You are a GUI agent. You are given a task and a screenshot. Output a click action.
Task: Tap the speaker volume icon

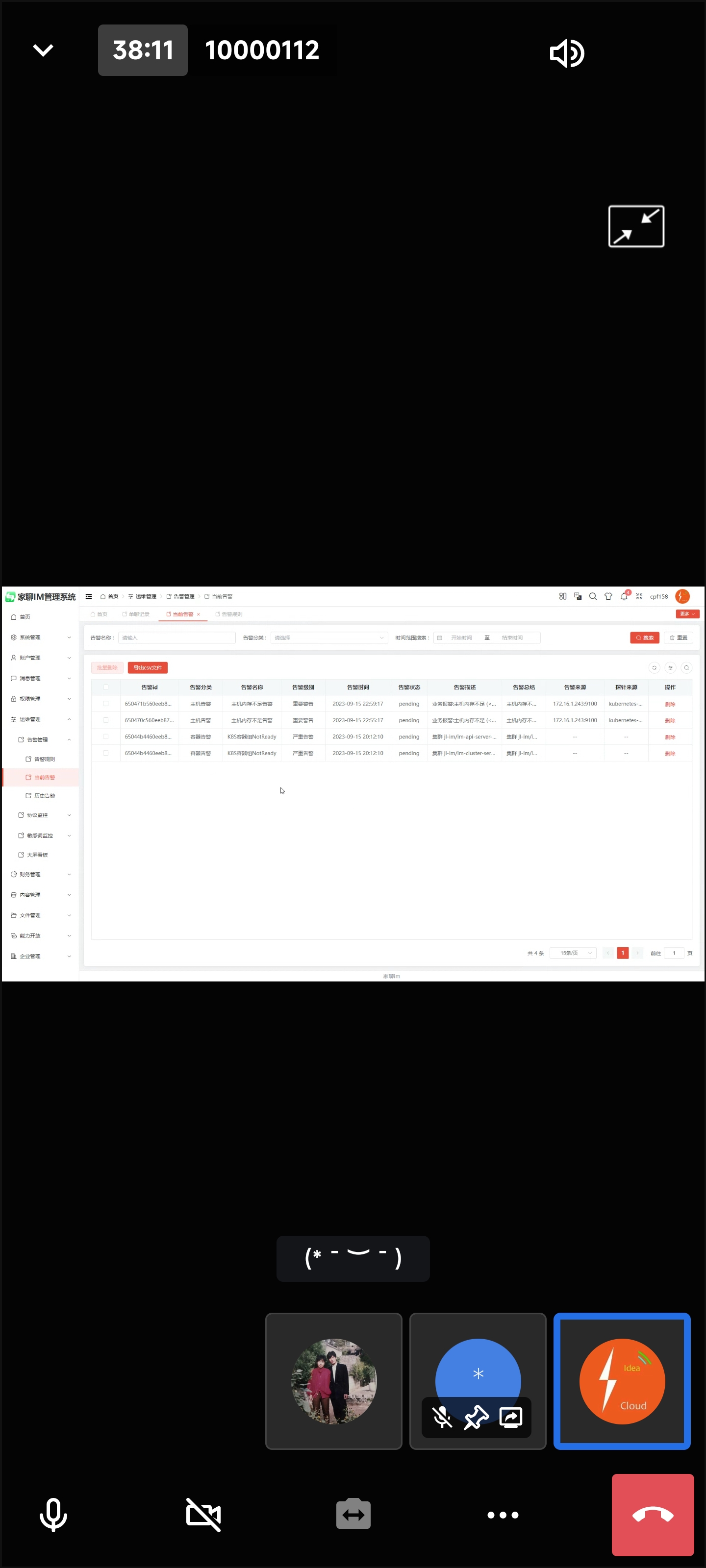click(566, 53)
